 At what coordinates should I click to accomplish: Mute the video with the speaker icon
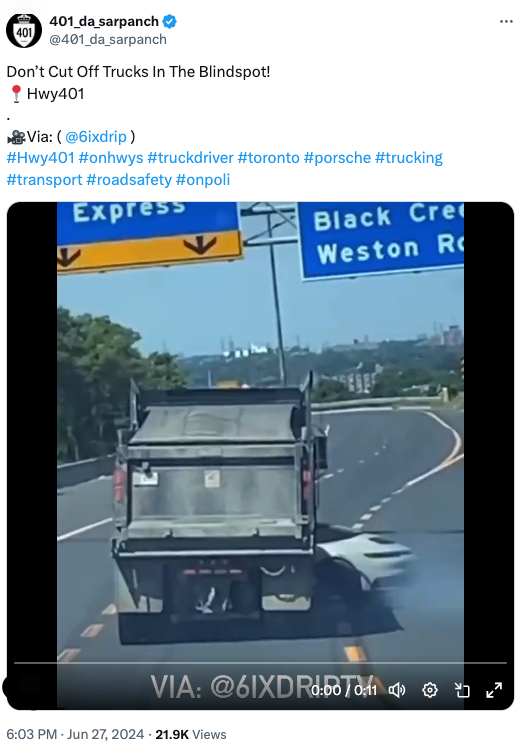(x=397, y=690)
